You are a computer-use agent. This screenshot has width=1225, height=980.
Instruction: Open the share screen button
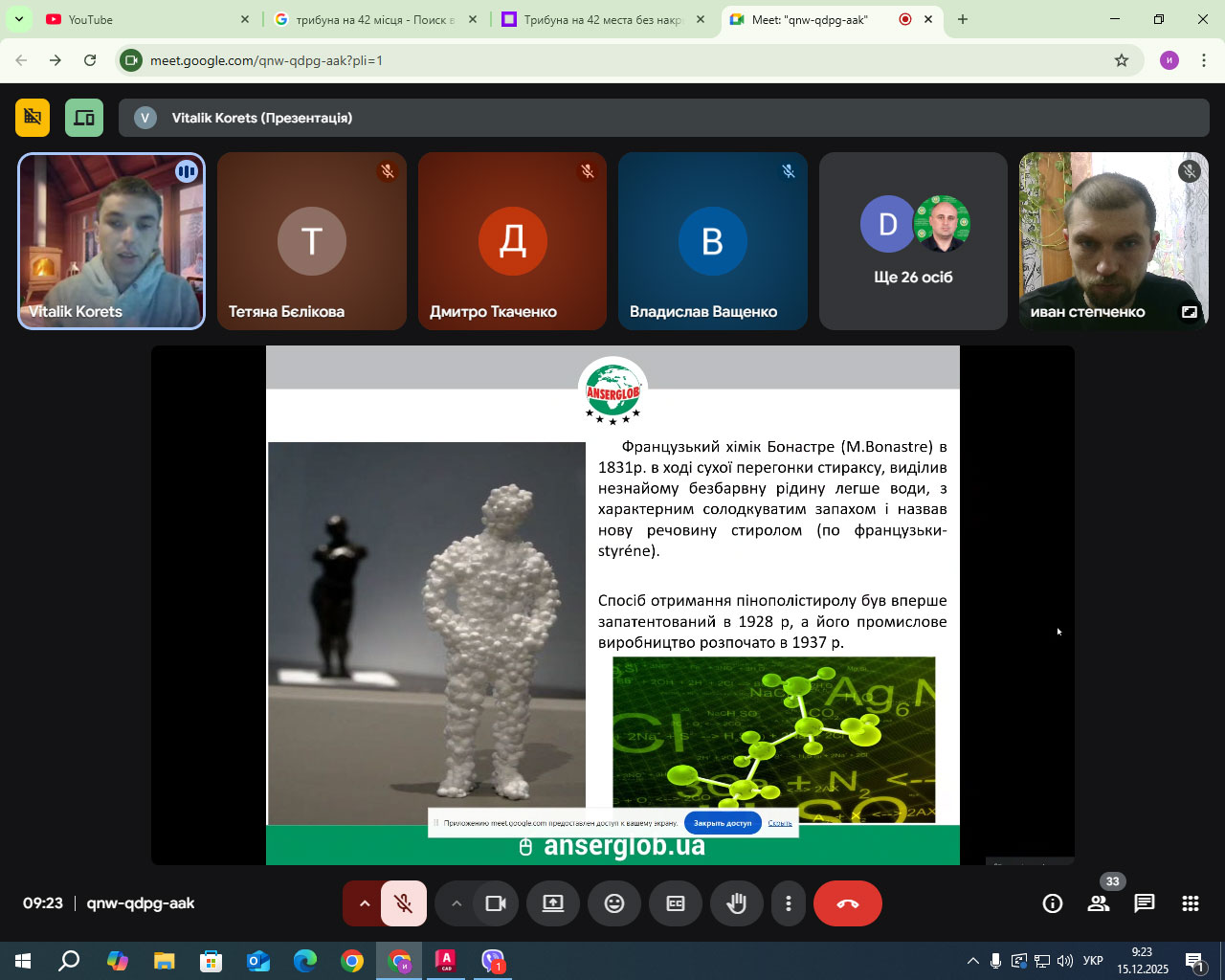553,903
